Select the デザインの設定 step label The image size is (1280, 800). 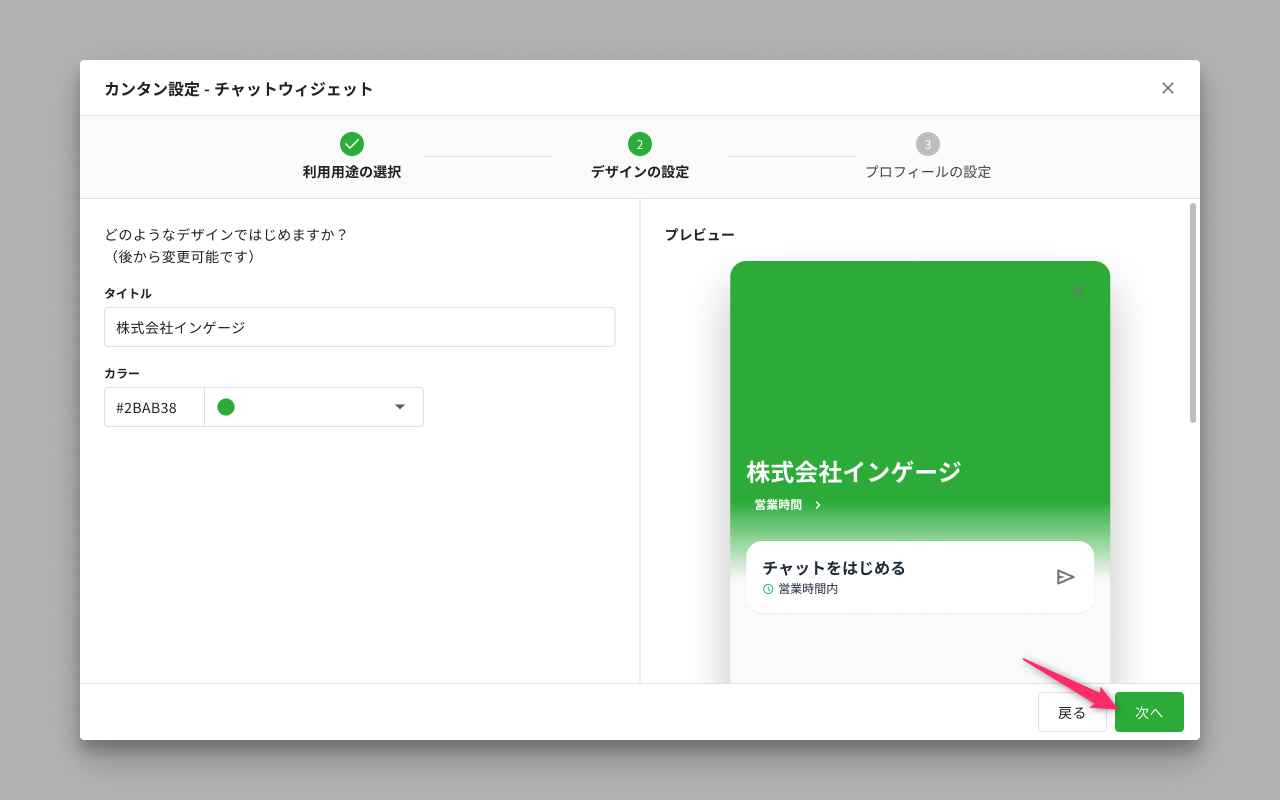(x=640, y=172)
